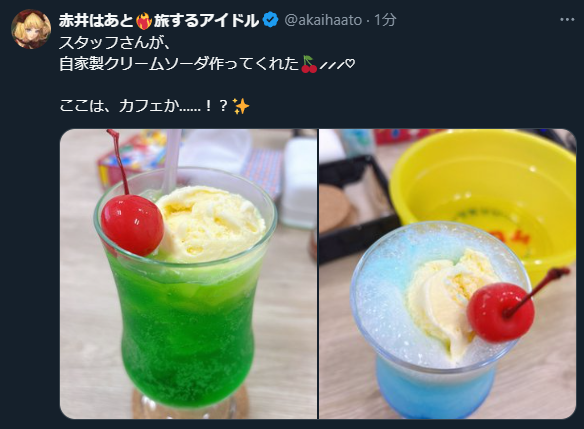Click the fire emoji in the display name
The width and height of the screenshot is (584, 429).
coord(144,21)
